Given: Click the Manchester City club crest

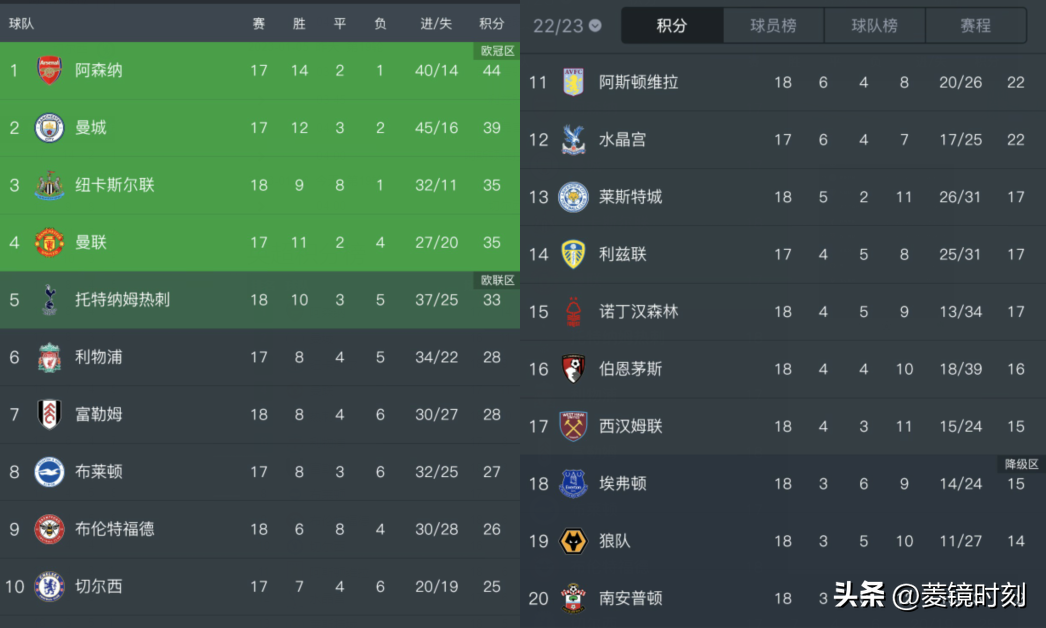Looking at the screenshot, I should coord(49,128).
